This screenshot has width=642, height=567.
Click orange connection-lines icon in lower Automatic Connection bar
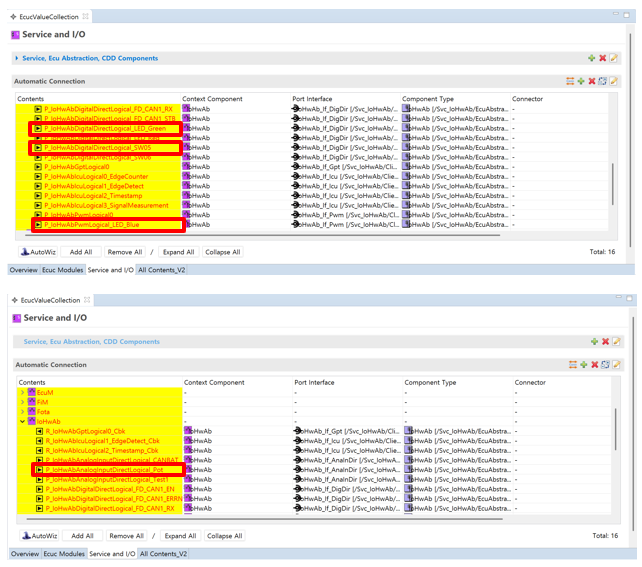[573, 364]
